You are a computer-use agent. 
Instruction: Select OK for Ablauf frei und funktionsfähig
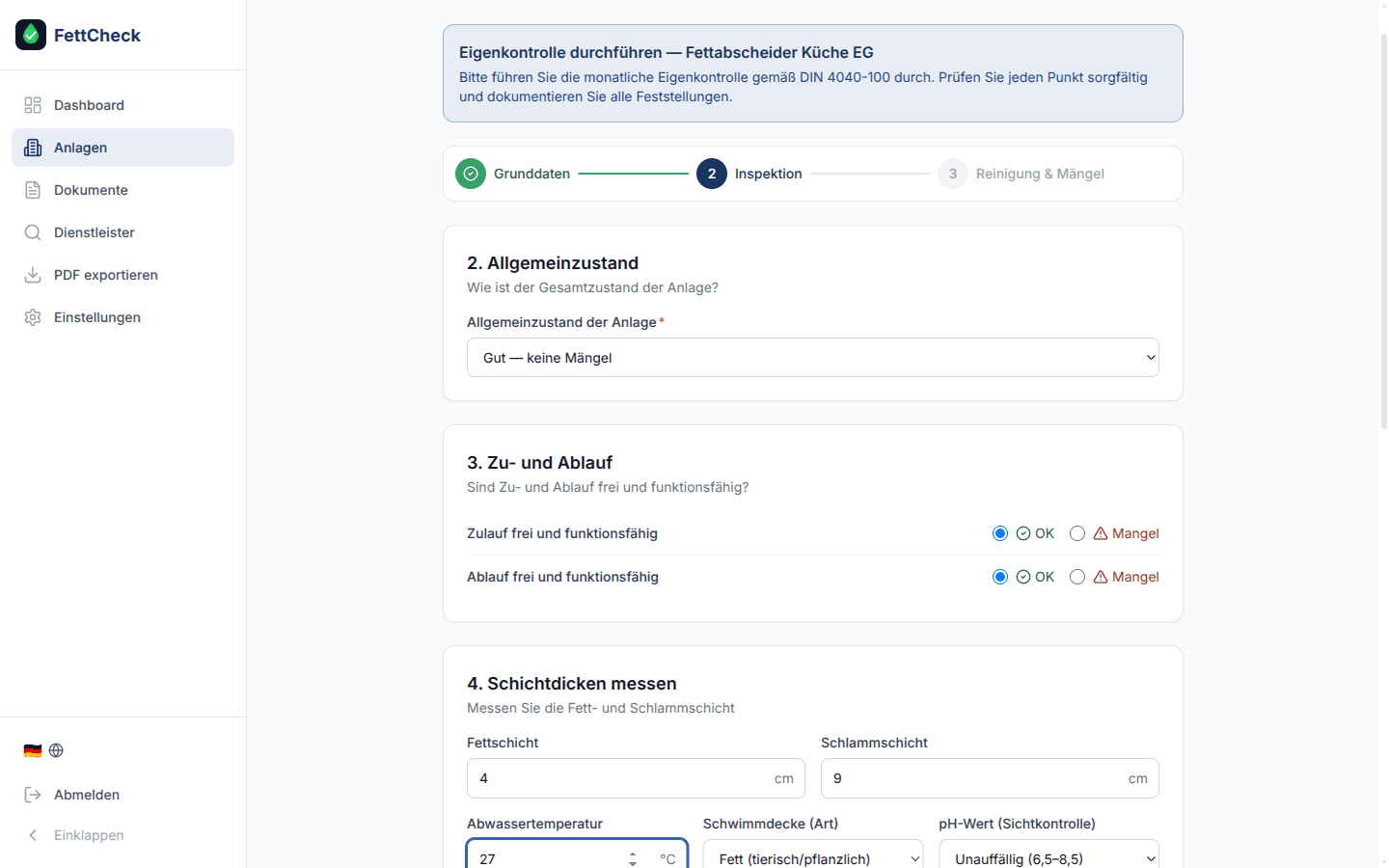pos(1000,577)
